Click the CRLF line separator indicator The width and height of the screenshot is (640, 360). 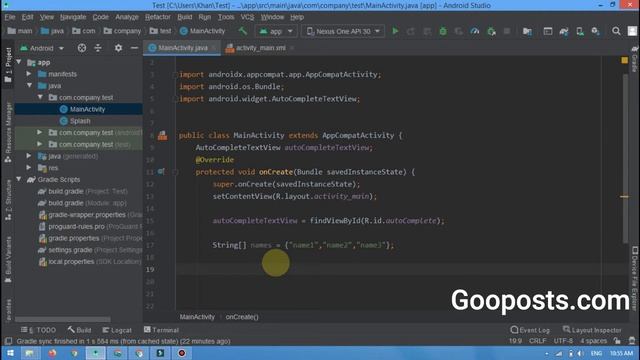pyautogui.click(x=537, y=341)
